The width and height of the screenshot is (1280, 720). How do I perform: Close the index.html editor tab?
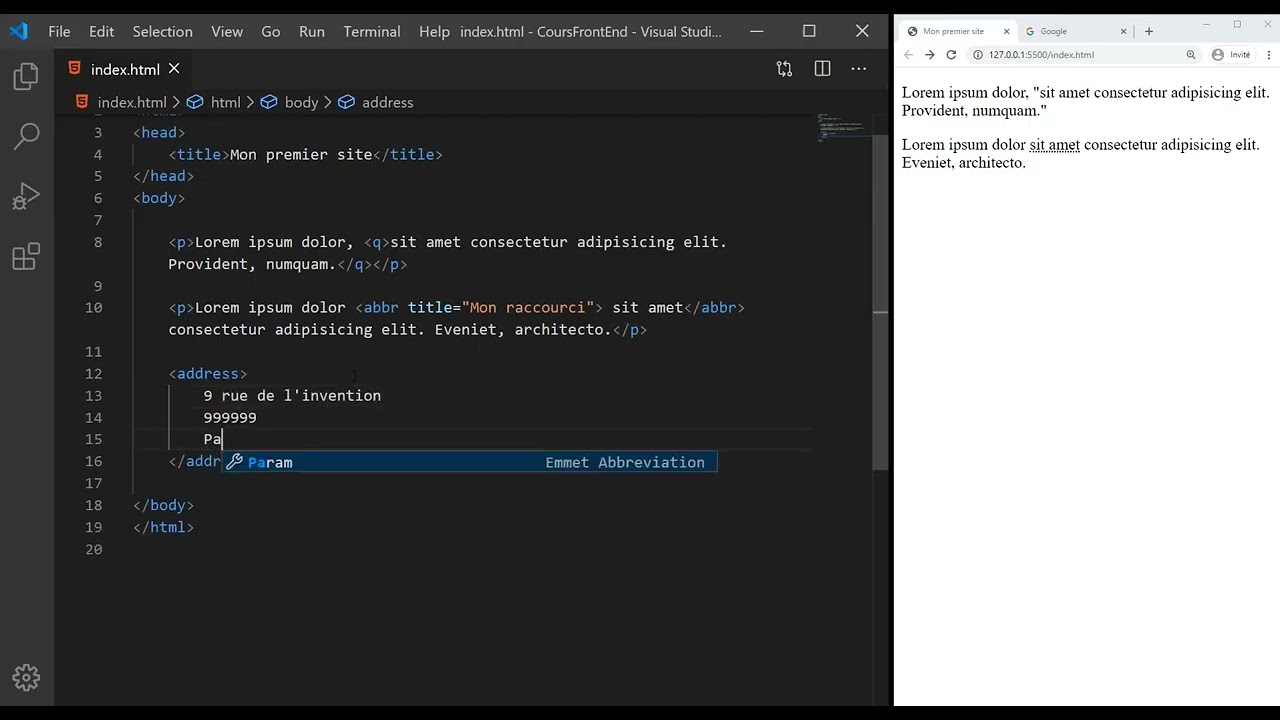174,69
